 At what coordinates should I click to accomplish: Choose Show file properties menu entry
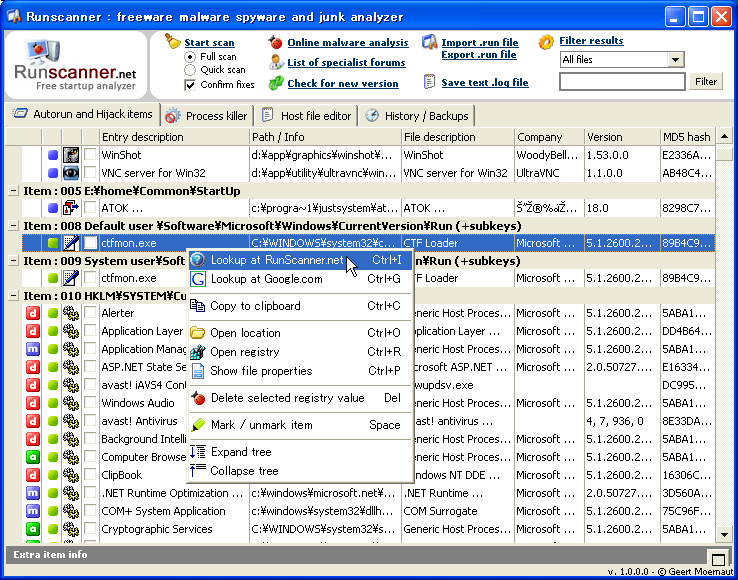300,371
